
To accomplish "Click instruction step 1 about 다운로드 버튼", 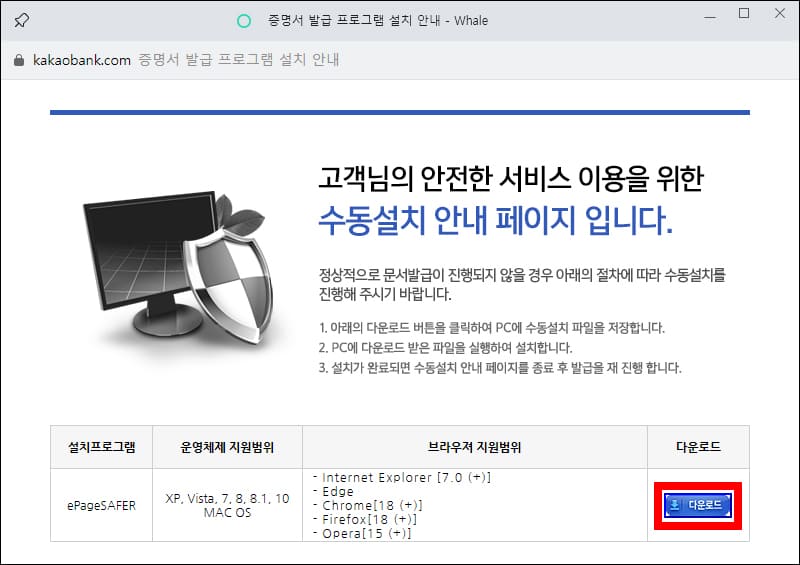I will pyautogui.click(x=492, y=328).
